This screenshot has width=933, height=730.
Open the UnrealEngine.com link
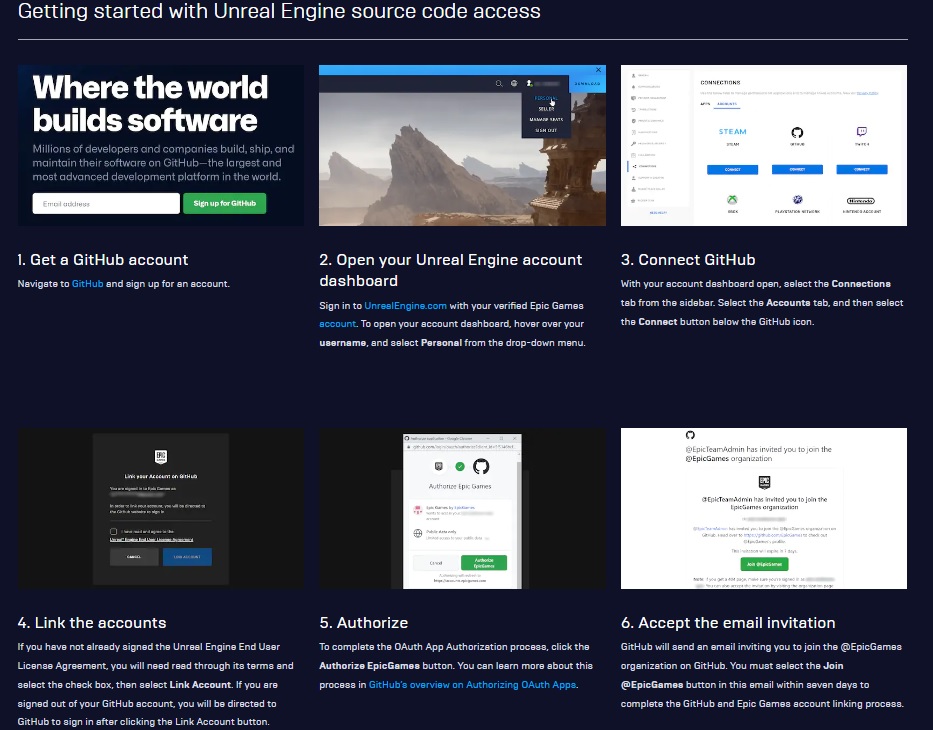point(405,305)
